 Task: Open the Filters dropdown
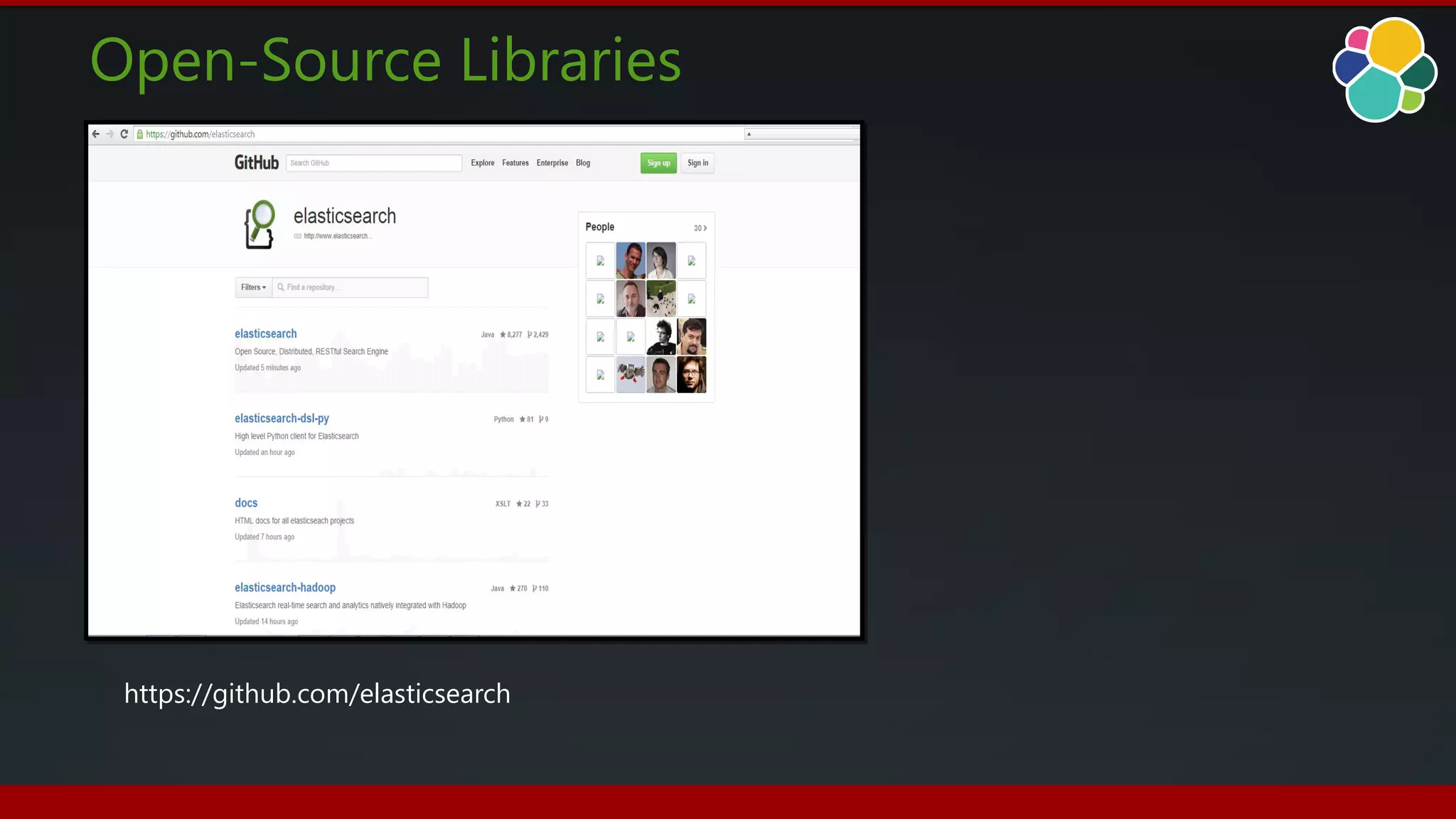pyautogui.click(x=254, y=287)
